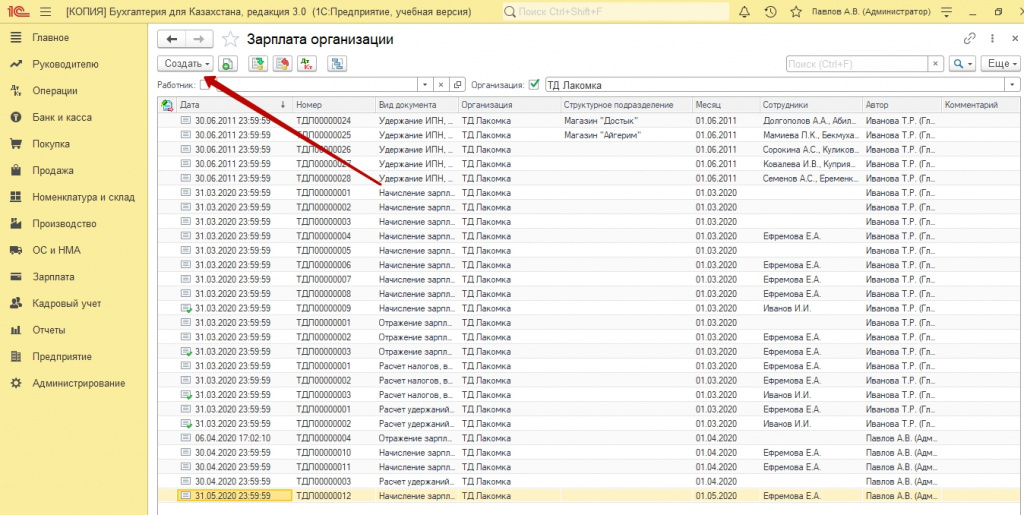Select month cell 01.05.2020
1024x515 pixels.
(725, 496)
